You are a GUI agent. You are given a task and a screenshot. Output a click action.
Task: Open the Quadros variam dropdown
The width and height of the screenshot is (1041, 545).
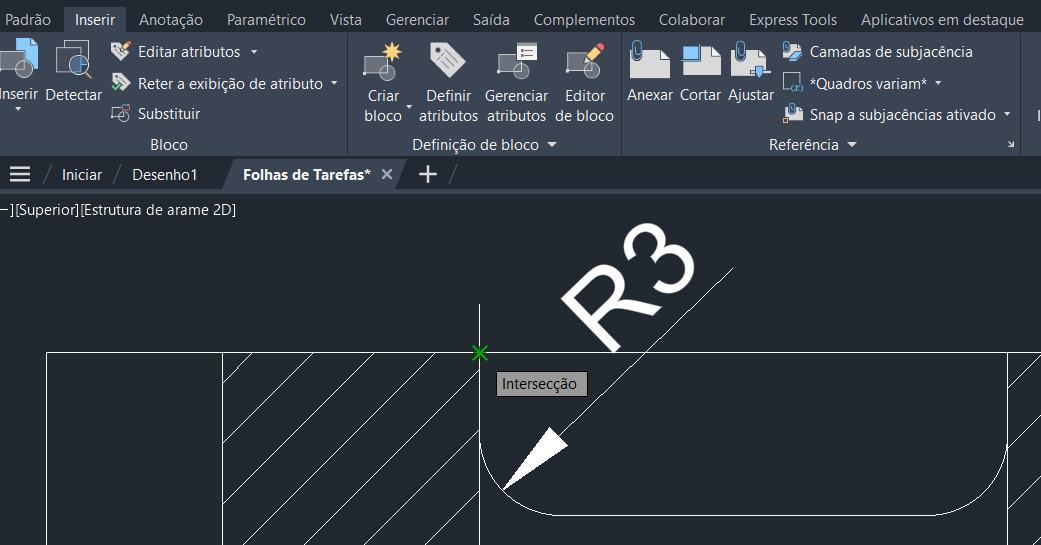(x=938, y=83)
